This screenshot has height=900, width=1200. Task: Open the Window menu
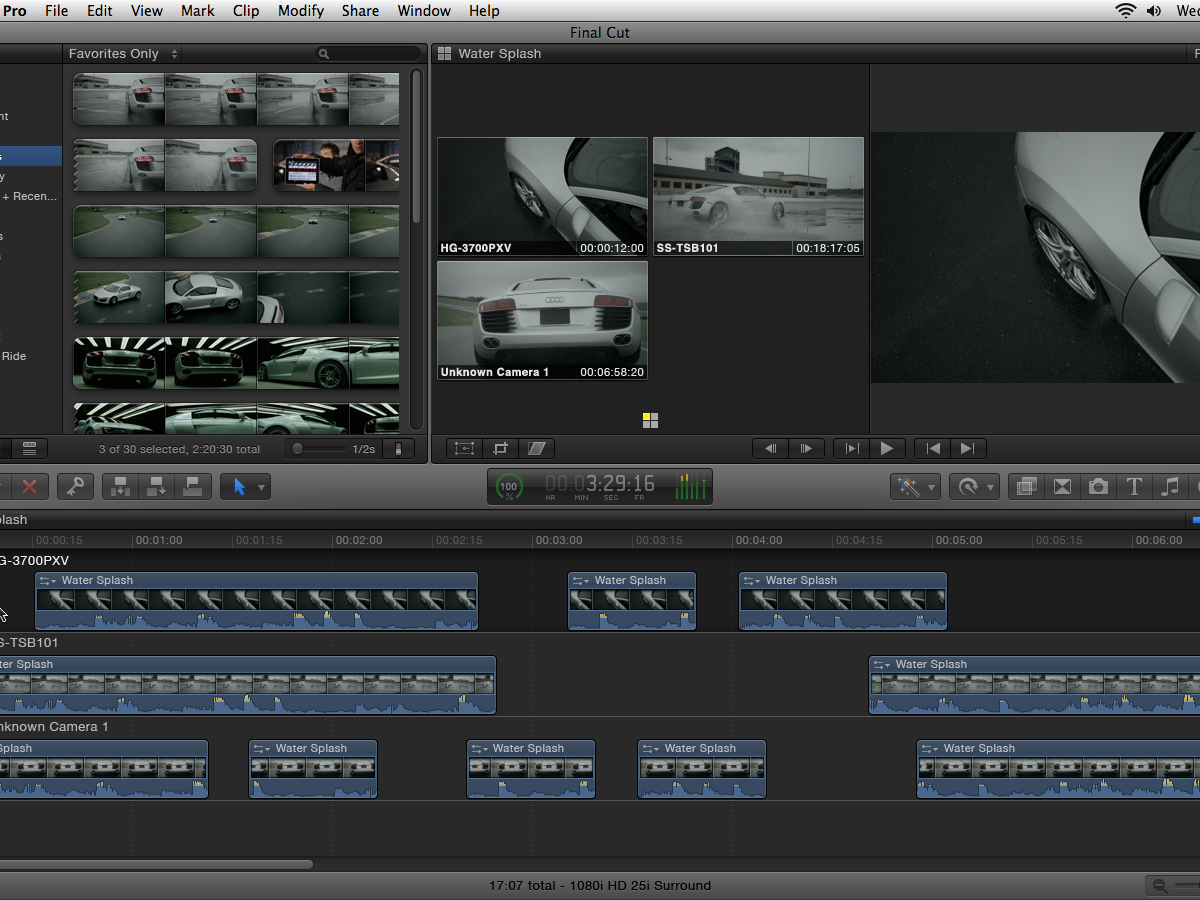click(424, 11)
